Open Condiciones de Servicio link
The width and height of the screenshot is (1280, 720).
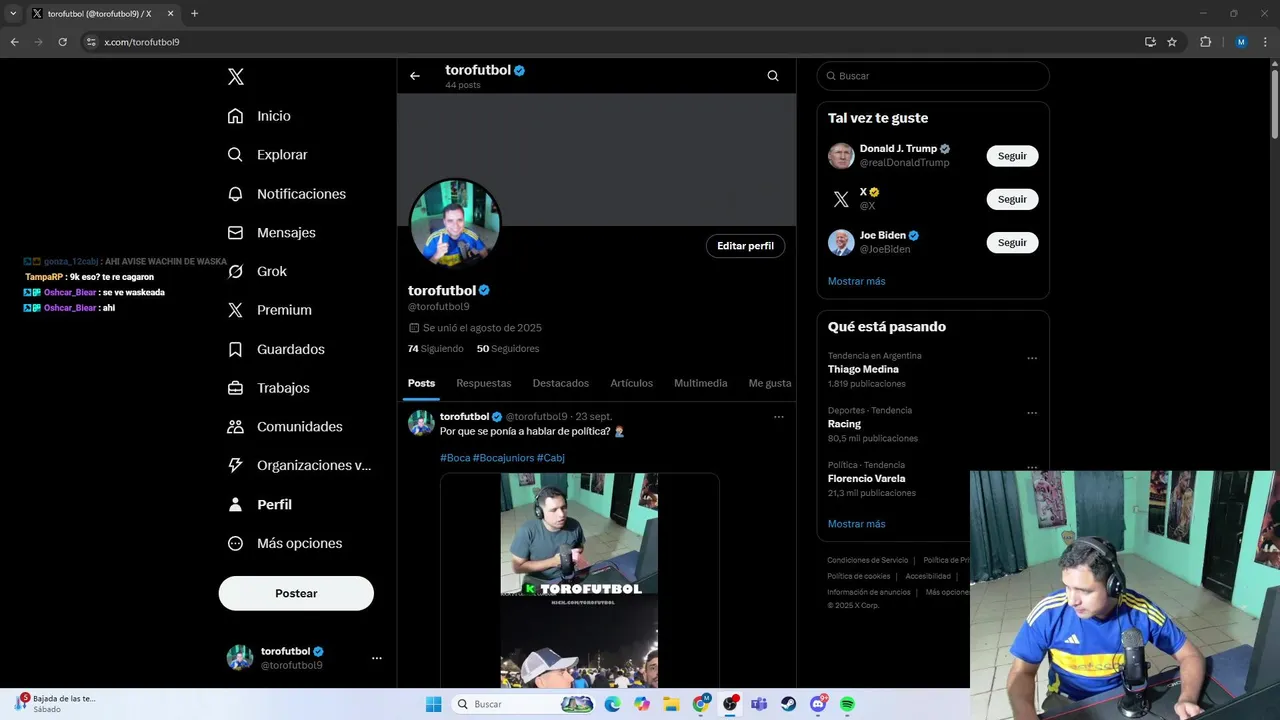point(868,560)
